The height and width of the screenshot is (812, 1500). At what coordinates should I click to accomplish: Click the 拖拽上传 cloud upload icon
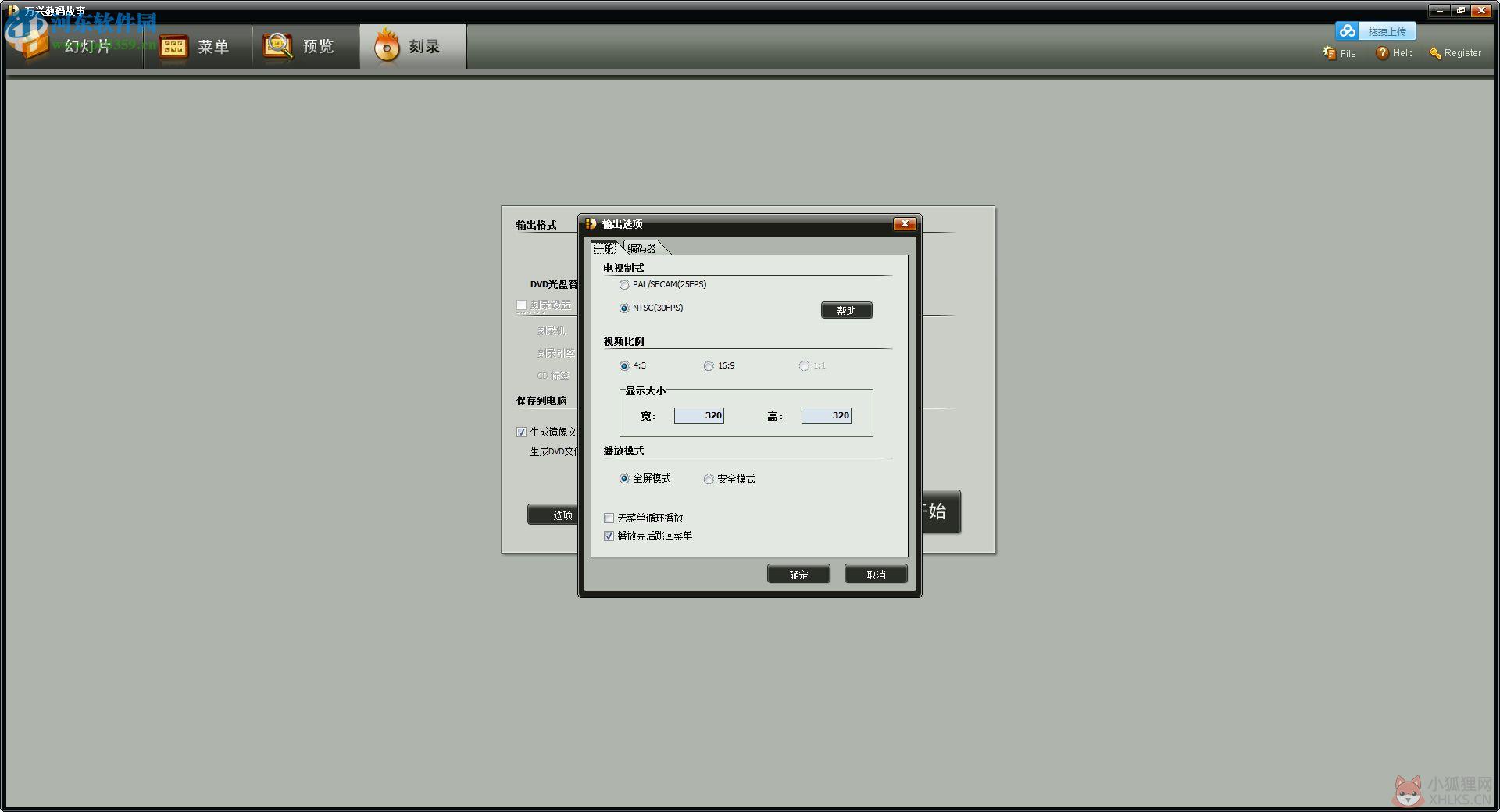click(1347, 31)
